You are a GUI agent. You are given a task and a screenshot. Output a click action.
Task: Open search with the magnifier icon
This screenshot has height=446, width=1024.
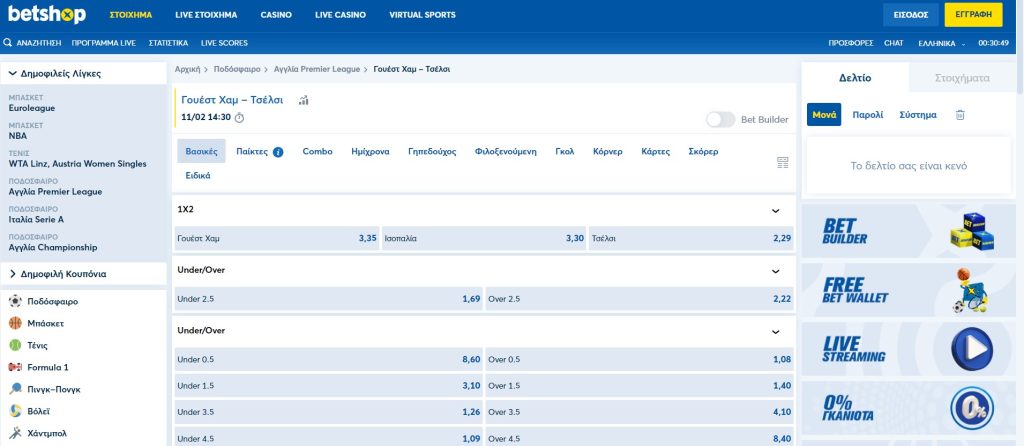click(8, 42)
